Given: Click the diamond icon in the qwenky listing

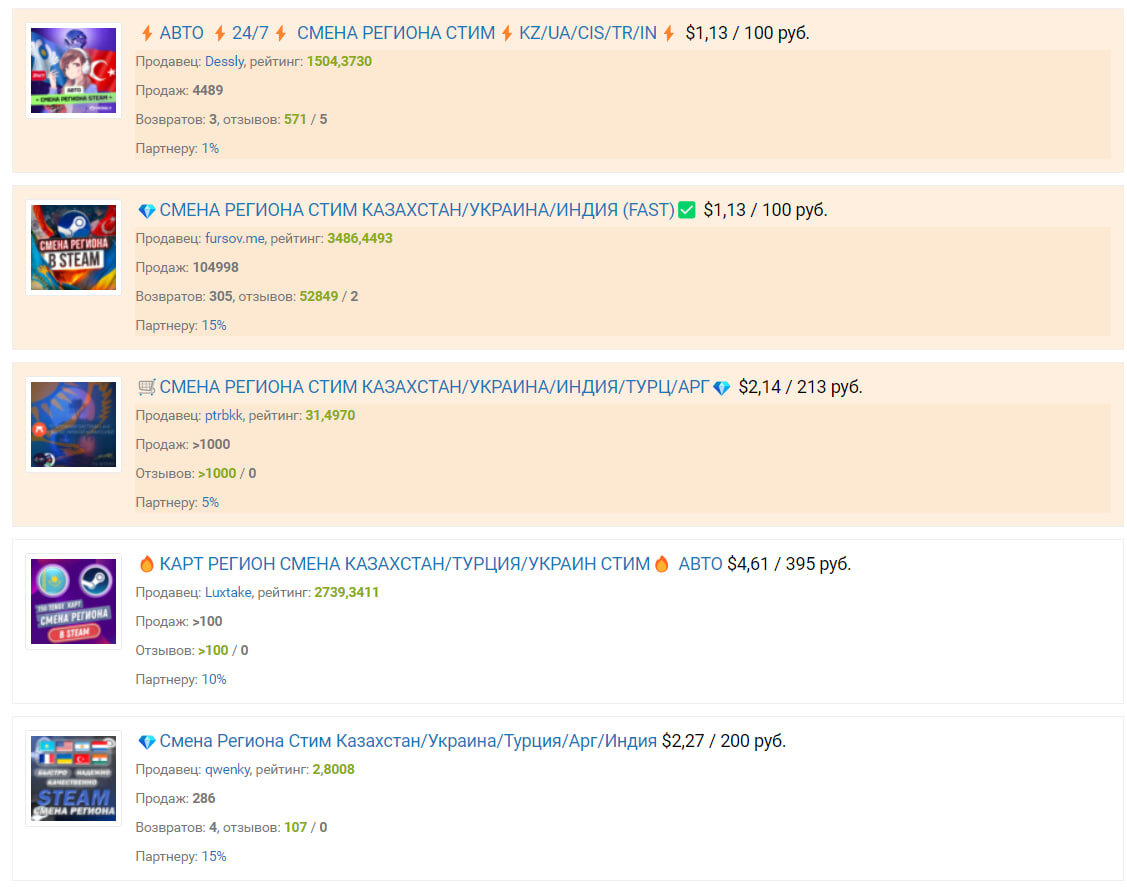Looking at the screenshot, I should (147, 741).
